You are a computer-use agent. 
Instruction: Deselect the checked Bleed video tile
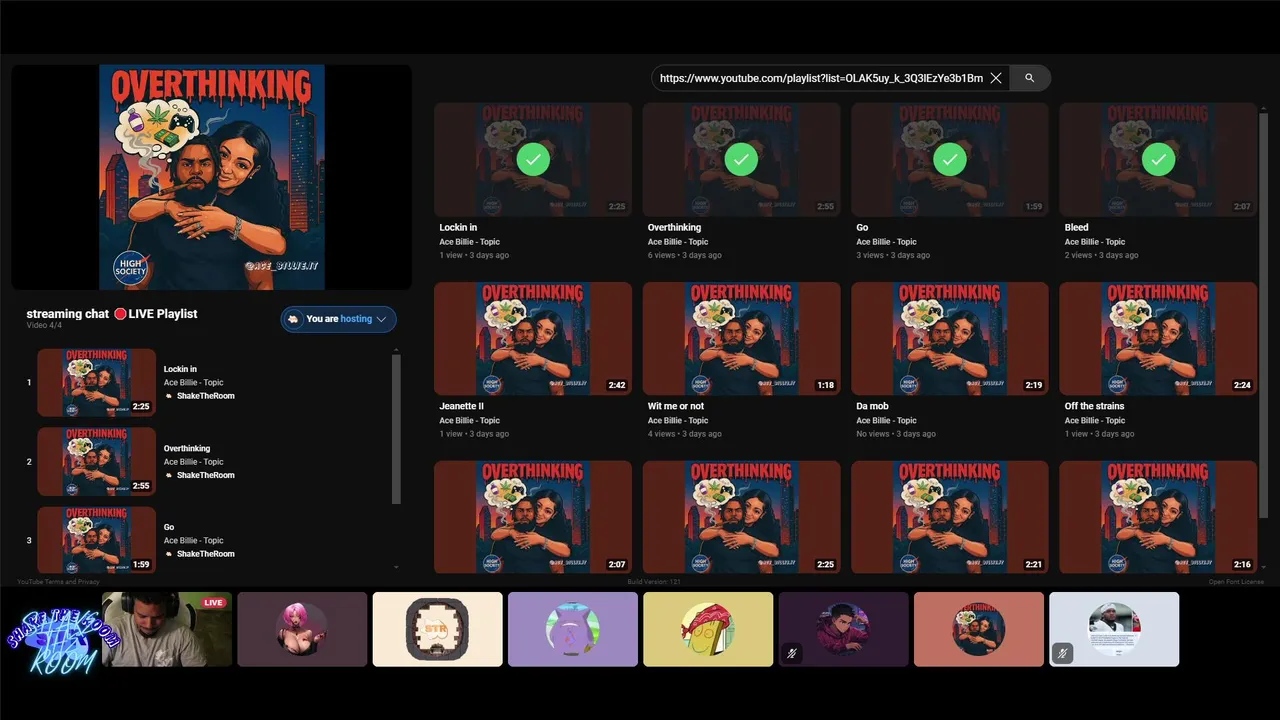(x=1158, y=159)
